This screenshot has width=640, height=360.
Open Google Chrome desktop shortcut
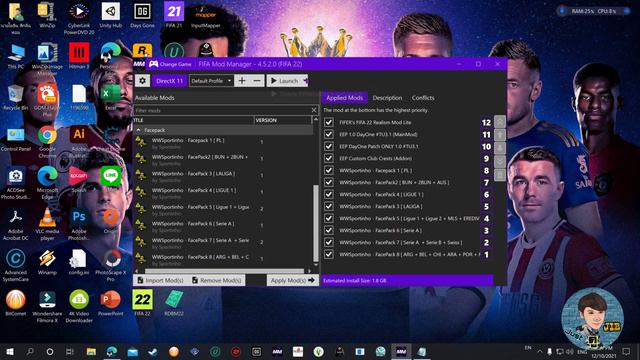[47, 140]
